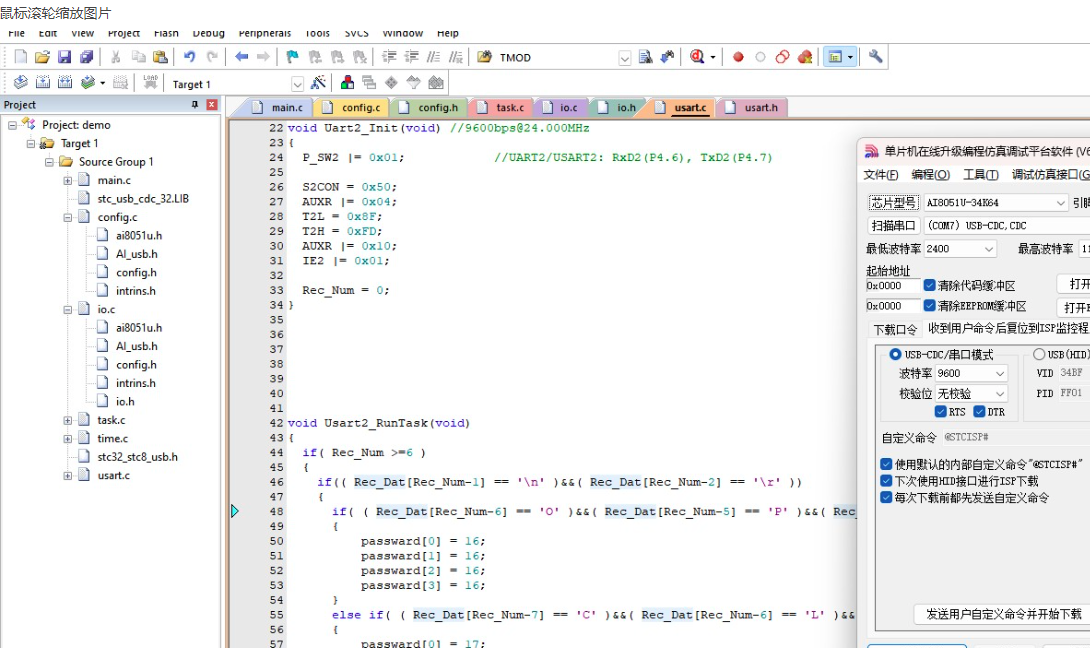Insert a bookmark with the flag icon
Viewport: 1090px width, 648px height.
point(293,57)
